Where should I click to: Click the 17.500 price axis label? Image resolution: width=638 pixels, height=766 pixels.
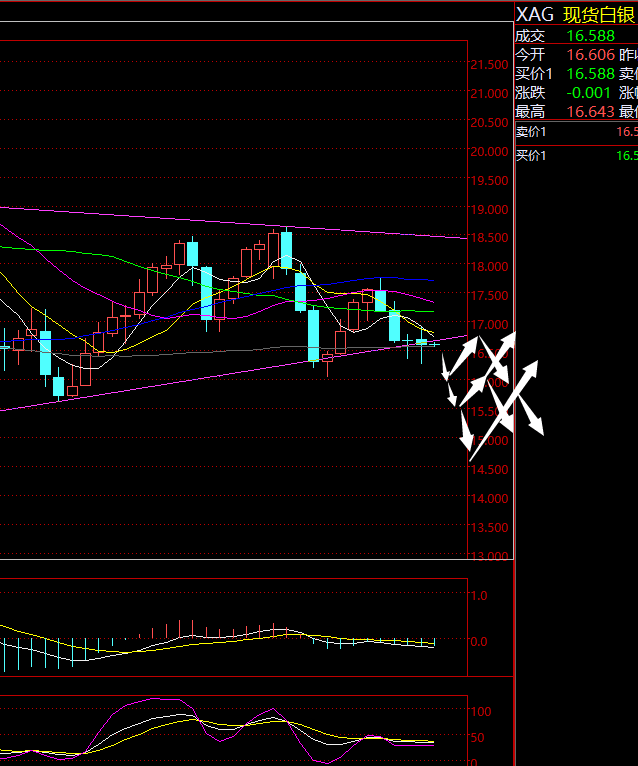489,296
